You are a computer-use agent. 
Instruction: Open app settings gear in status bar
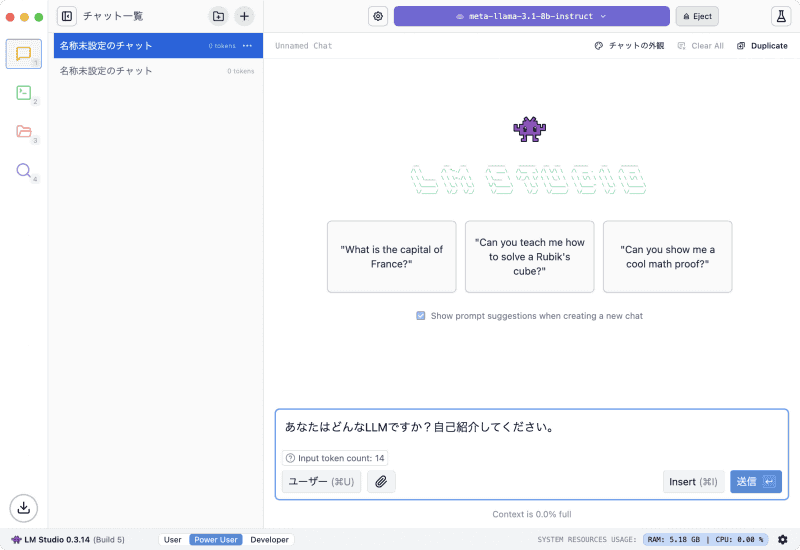tap(783, 539)
